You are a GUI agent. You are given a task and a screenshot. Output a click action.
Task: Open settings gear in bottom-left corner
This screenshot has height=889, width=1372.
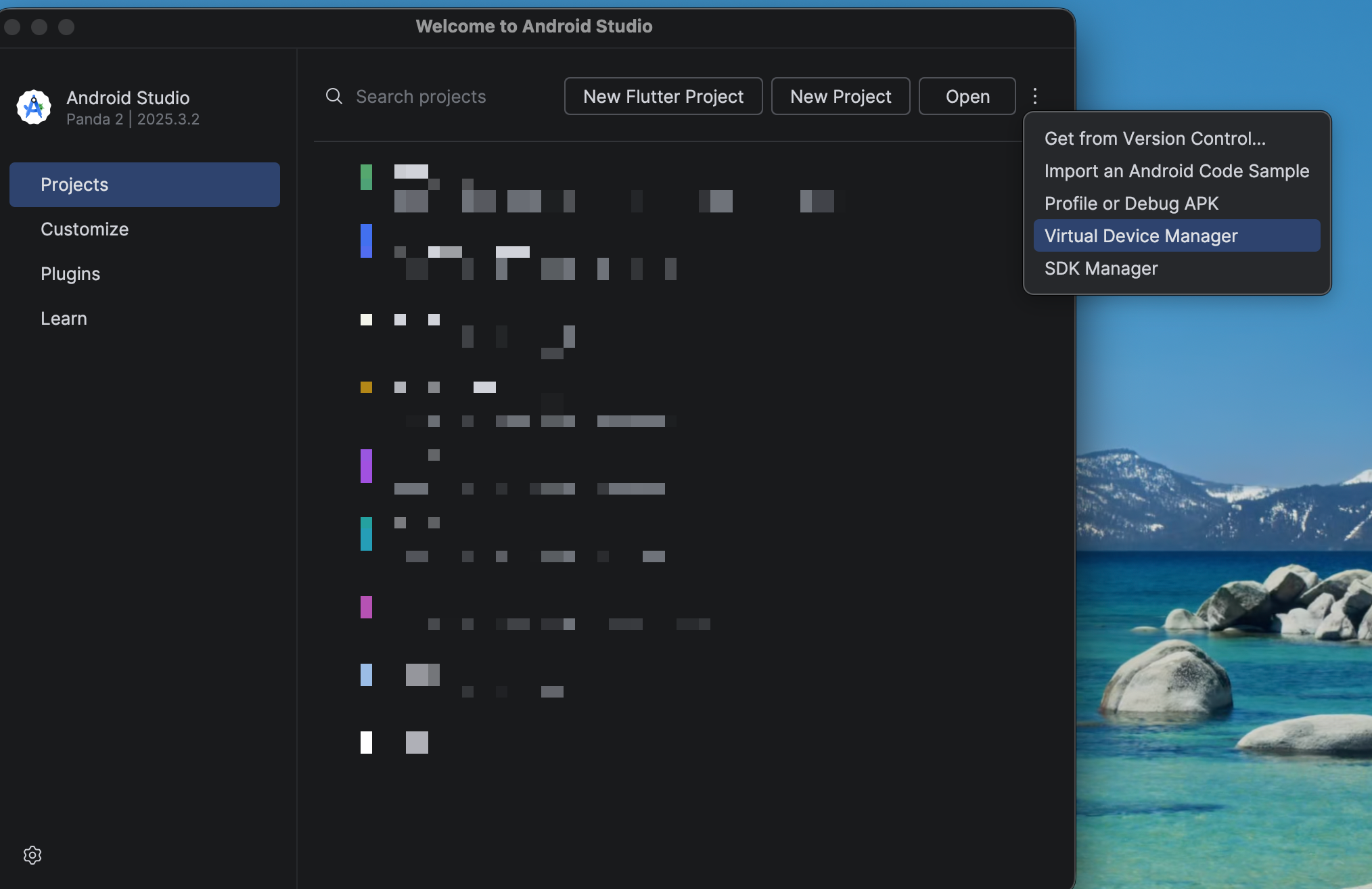coord(32,854)
